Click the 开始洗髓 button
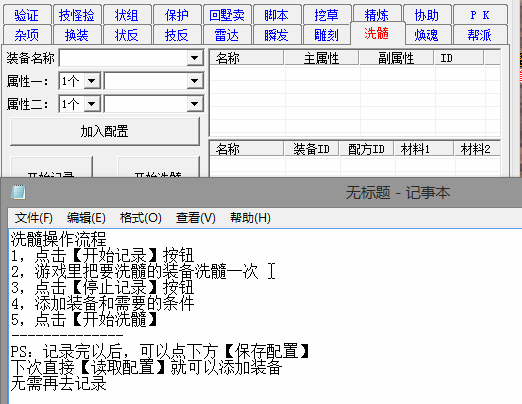This screenshot has width=522, height=404. 158,168
